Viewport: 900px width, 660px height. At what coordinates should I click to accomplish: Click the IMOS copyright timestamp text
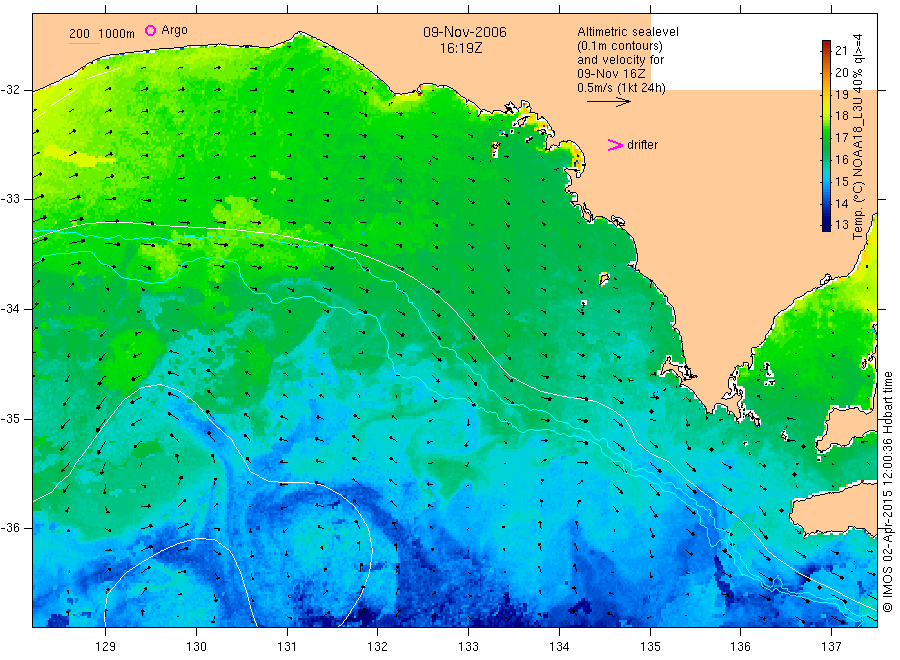coord(888,491)
